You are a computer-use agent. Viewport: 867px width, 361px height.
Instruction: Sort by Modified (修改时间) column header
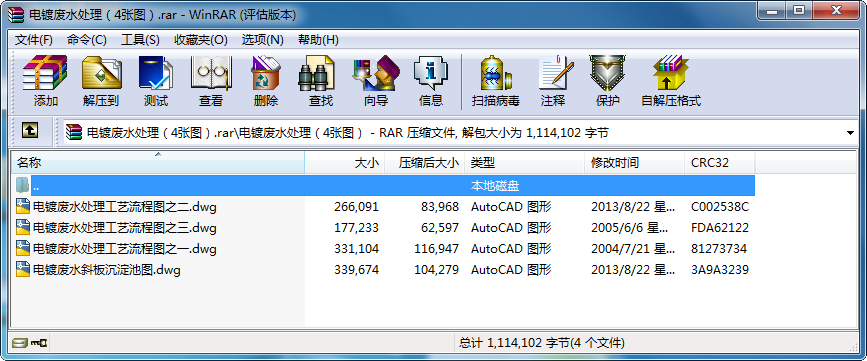pos(634,163)
